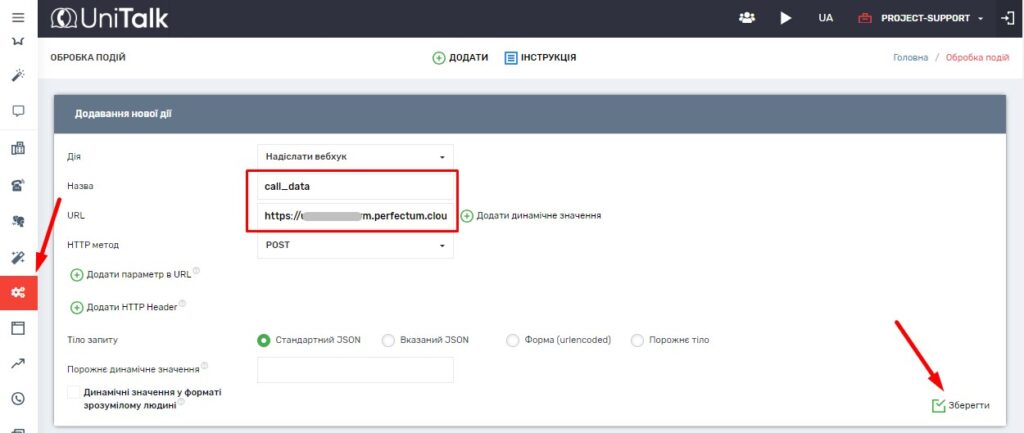1024x433 pixels.
Task: Expand the HTTP метод POST dropdown
Action: coord(354,245)
